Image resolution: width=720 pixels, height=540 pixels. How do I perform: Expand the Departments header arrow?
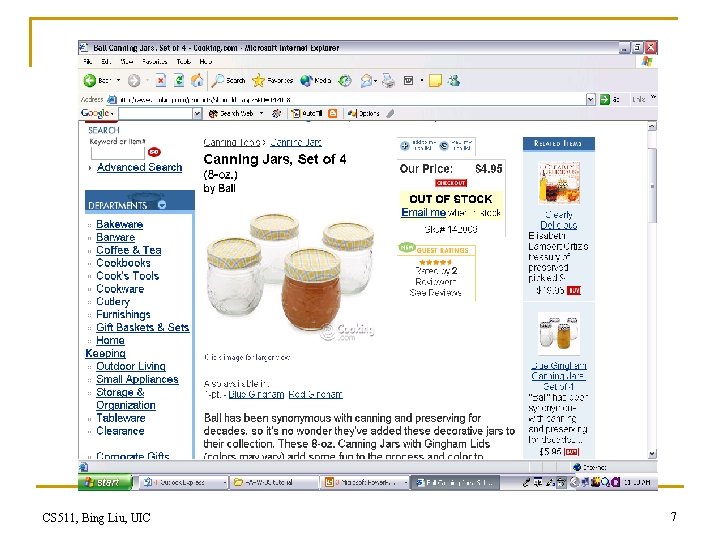[162, 205]
